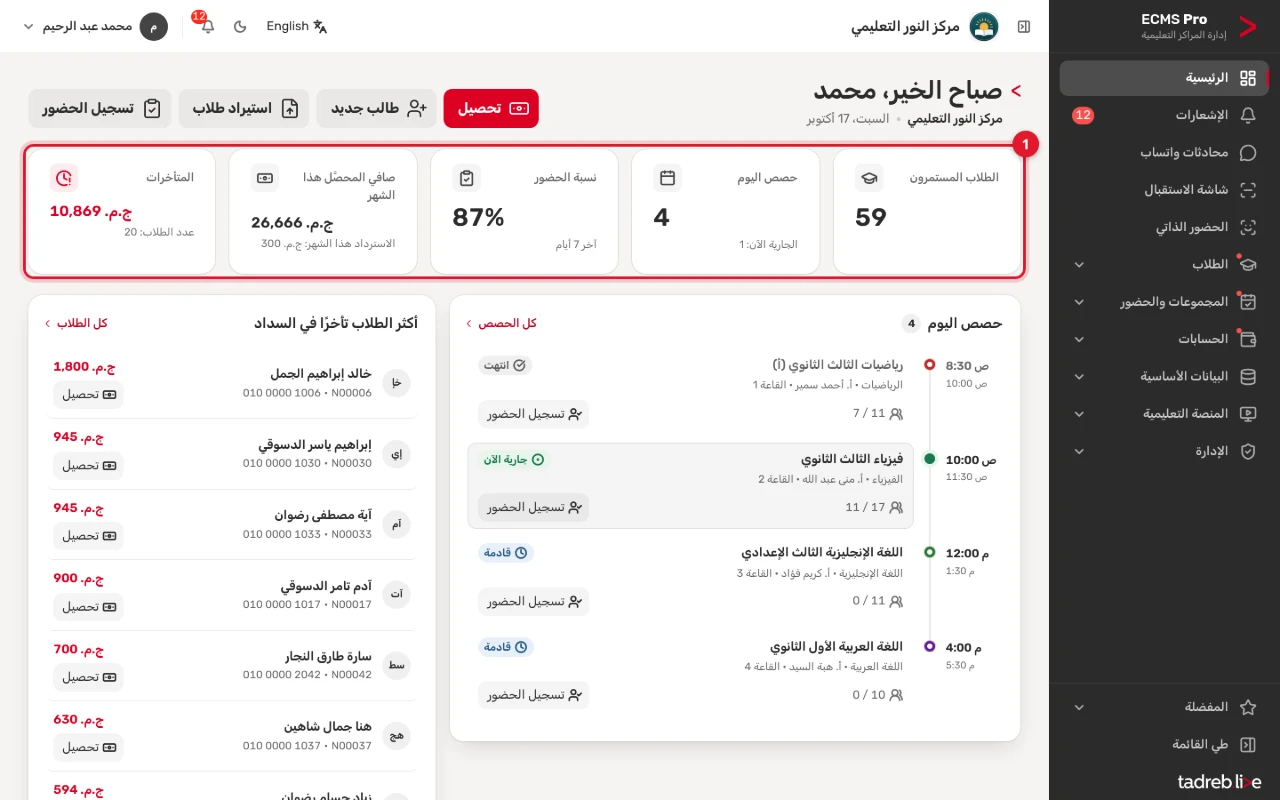Click تسجيل الحضور for رياضيات الثالث الثانوي
1280x800 pixels.
[x=534, y=414]
